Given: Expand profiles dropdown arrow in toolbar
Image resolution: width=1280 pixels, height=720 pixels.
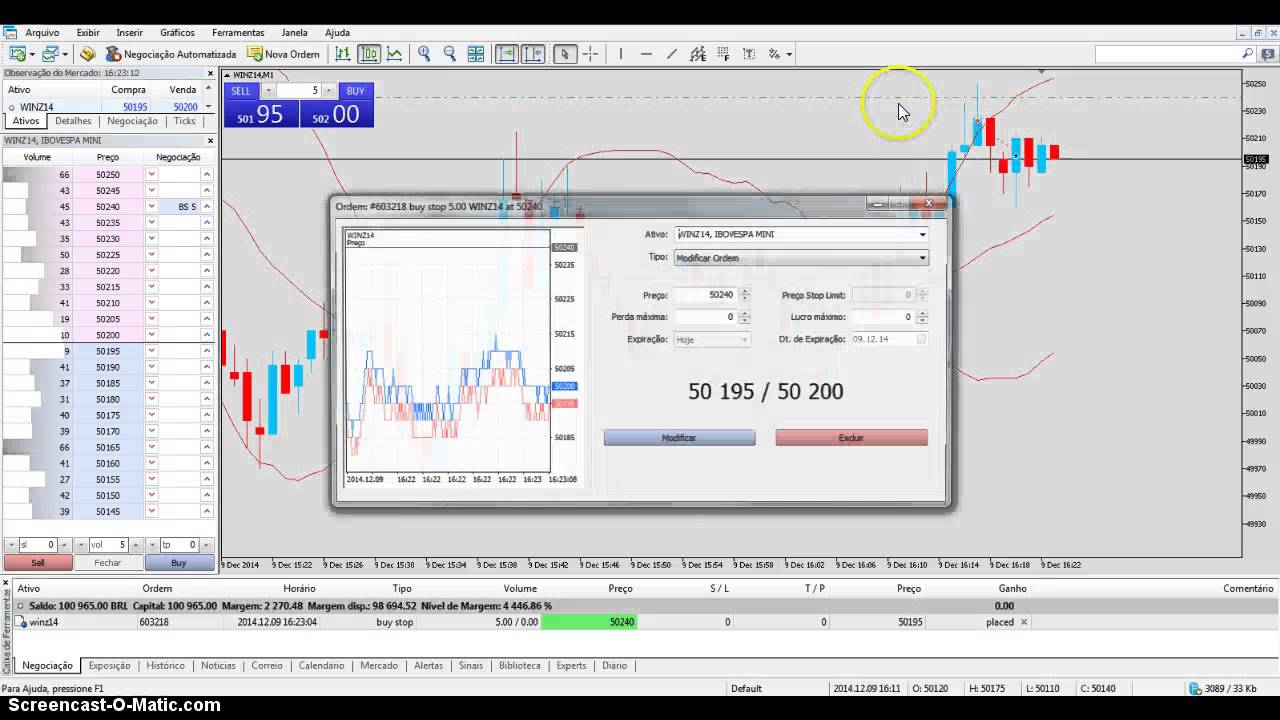Looking at the screenshot, I should pos(66,54).
